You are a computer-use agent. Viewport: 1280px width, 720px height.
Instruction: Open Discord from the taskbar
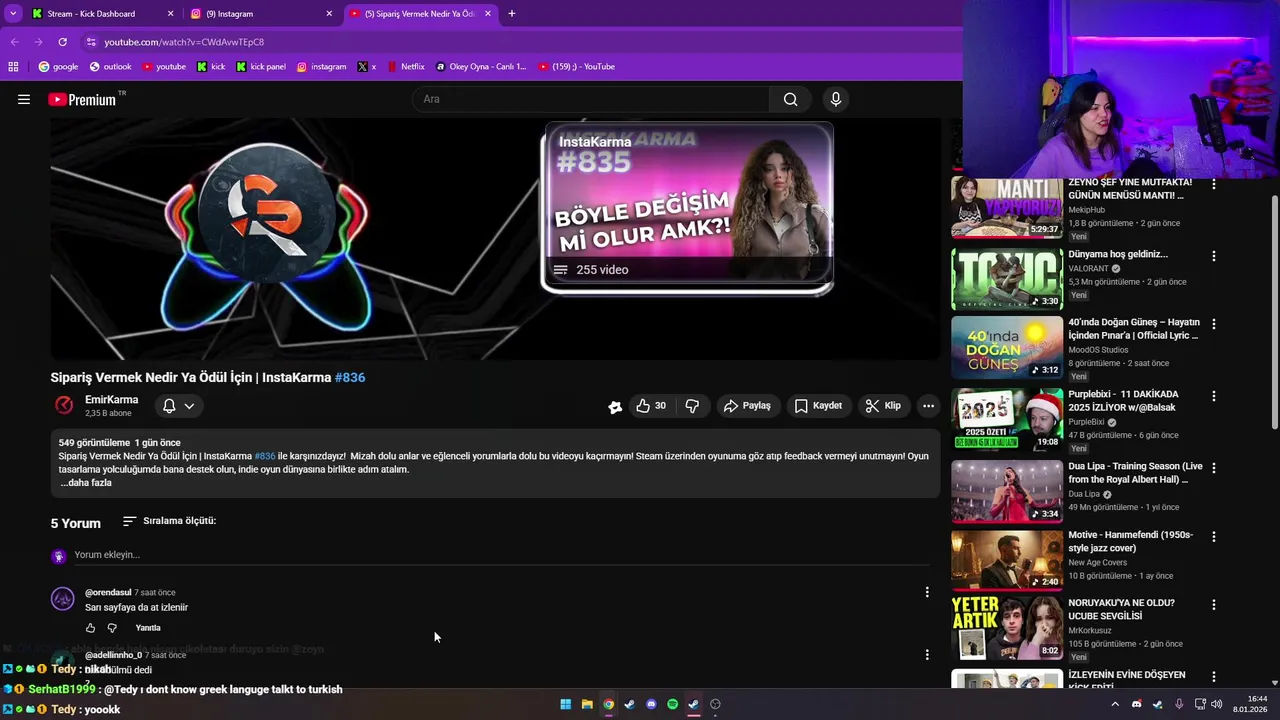[x=651, y=704]
